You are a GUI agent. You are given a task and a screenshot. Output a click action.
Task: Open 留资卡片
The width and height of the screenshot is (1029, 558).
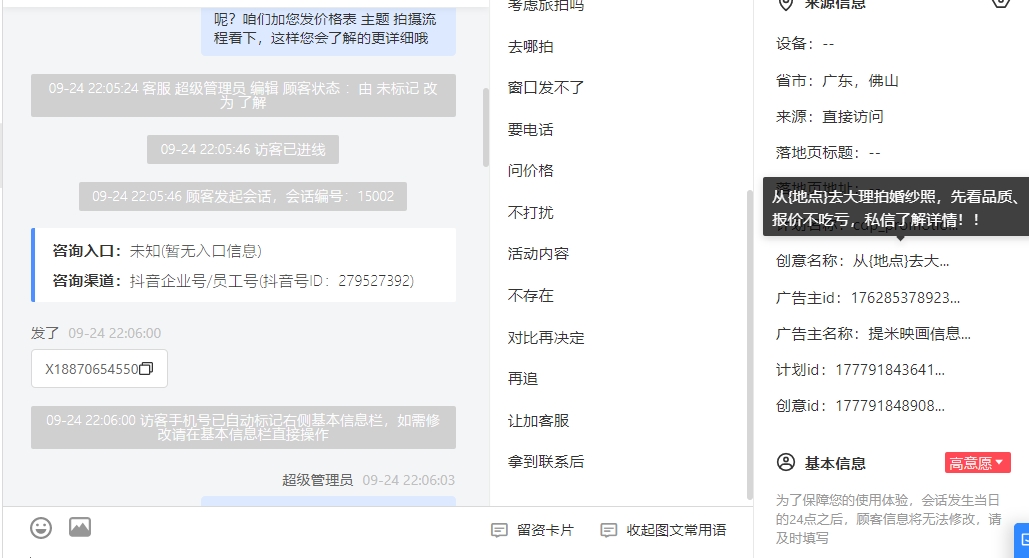pyautogui.click(x=545, y=530)
